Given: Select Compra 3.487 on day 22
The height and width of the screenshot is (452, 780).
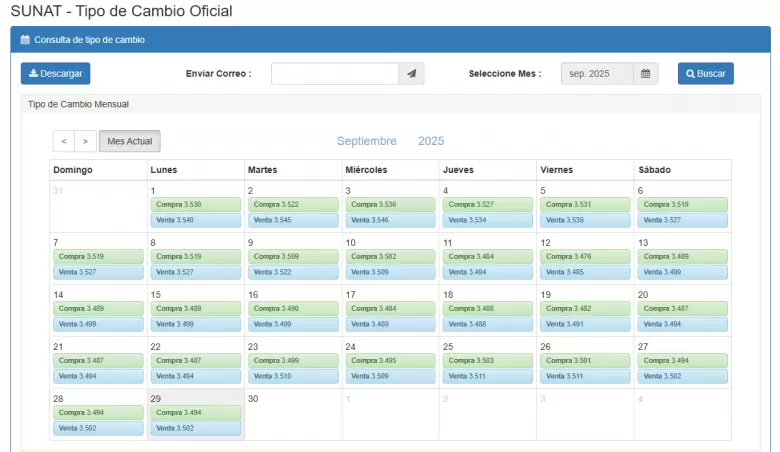Looking at the screenshot, I should (196, 361).
